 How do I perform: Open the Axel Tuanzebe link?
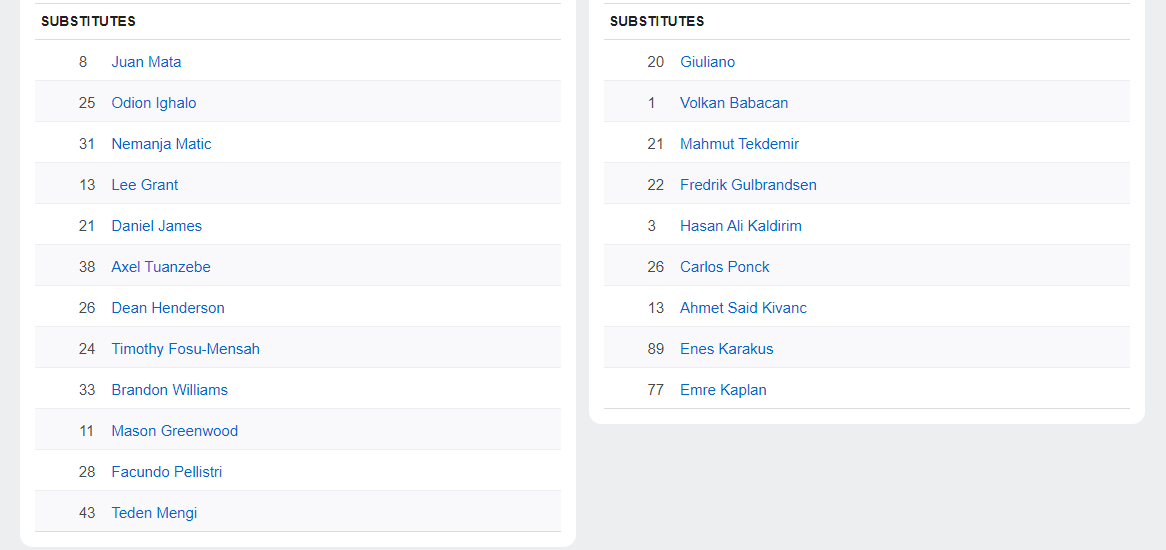(x=161, y=267)
